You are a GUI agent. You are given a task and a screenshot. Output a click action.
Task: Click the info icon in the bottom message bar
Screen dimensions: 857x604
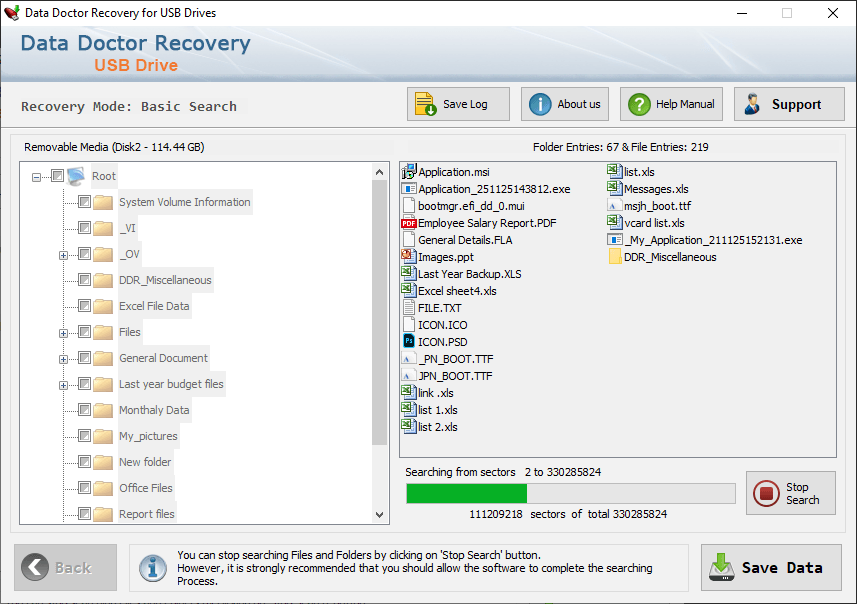click(153, 567)
